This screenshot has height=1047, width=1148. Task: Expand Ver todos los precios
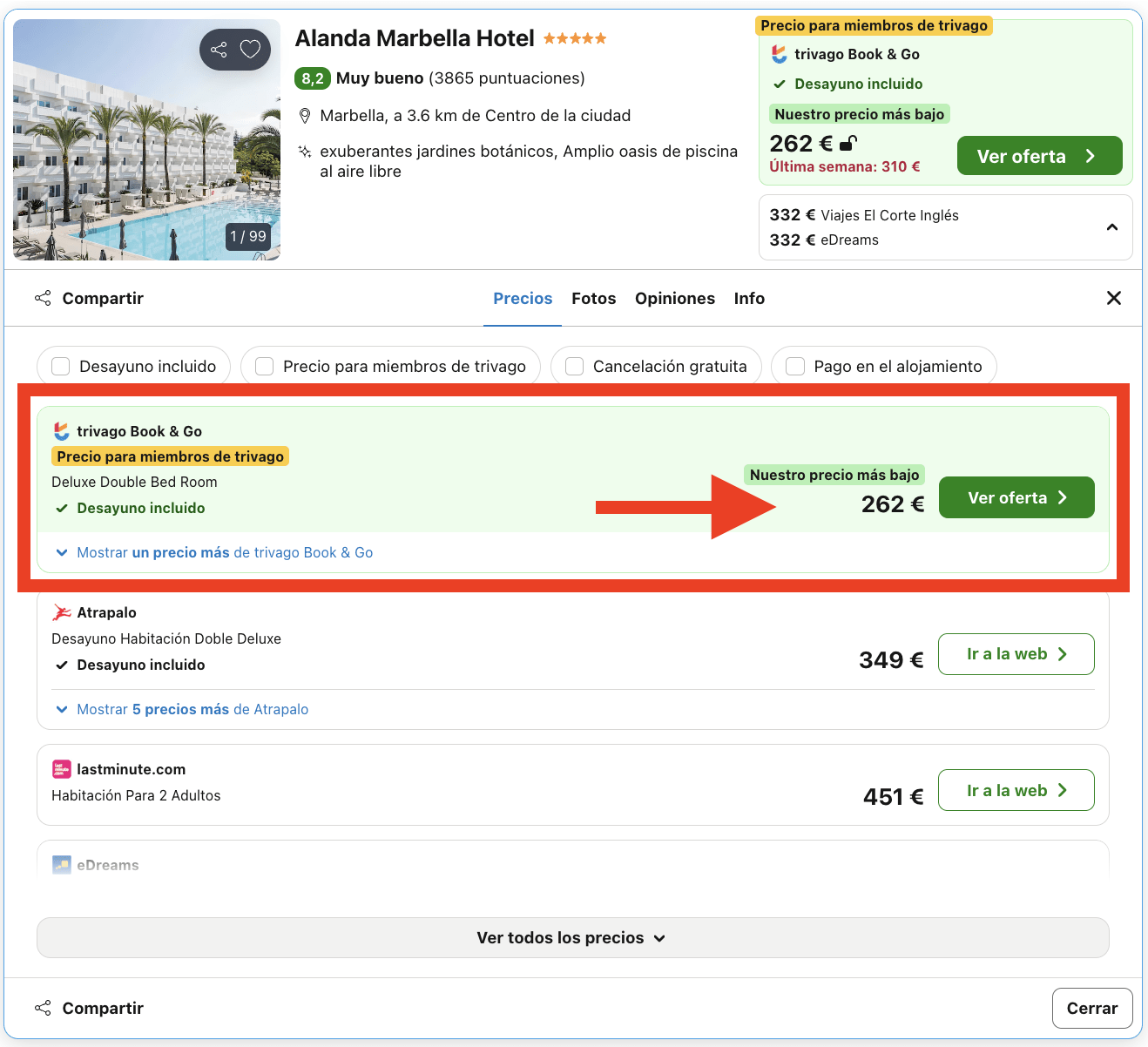click(572, 937)
